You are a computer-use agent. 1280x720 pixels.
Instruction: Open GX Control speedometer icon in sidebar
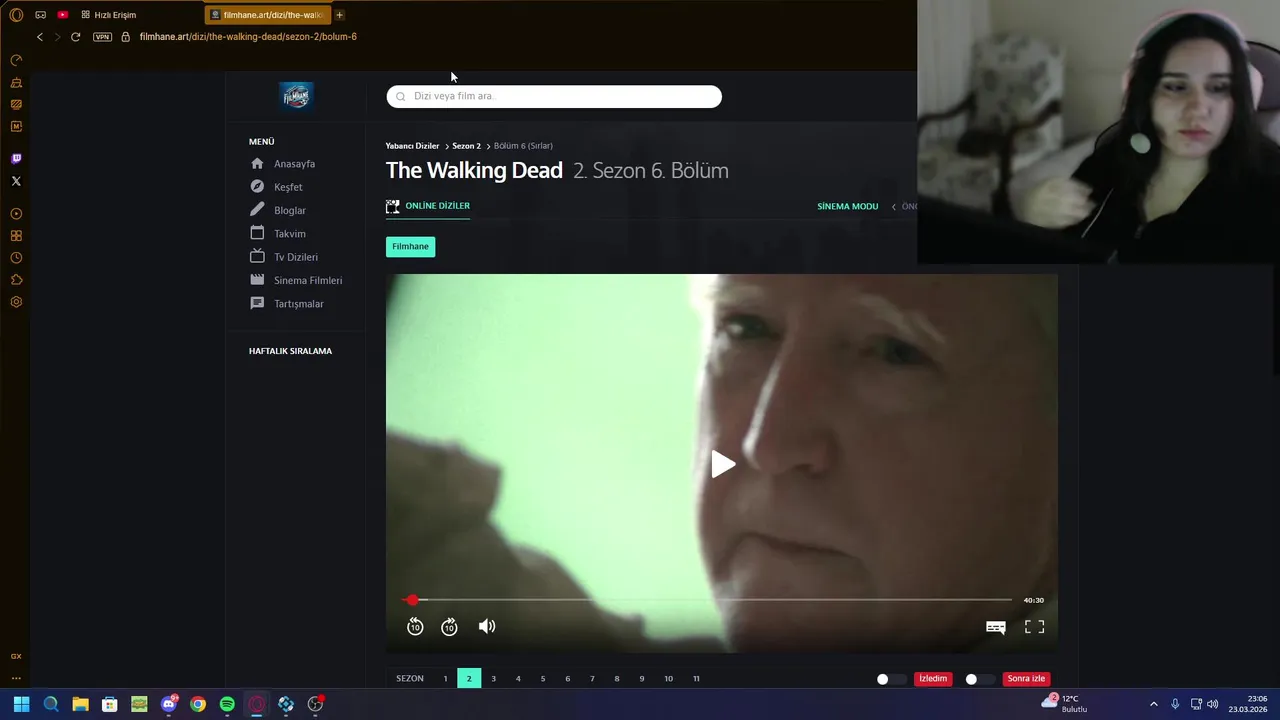(16, 60)
